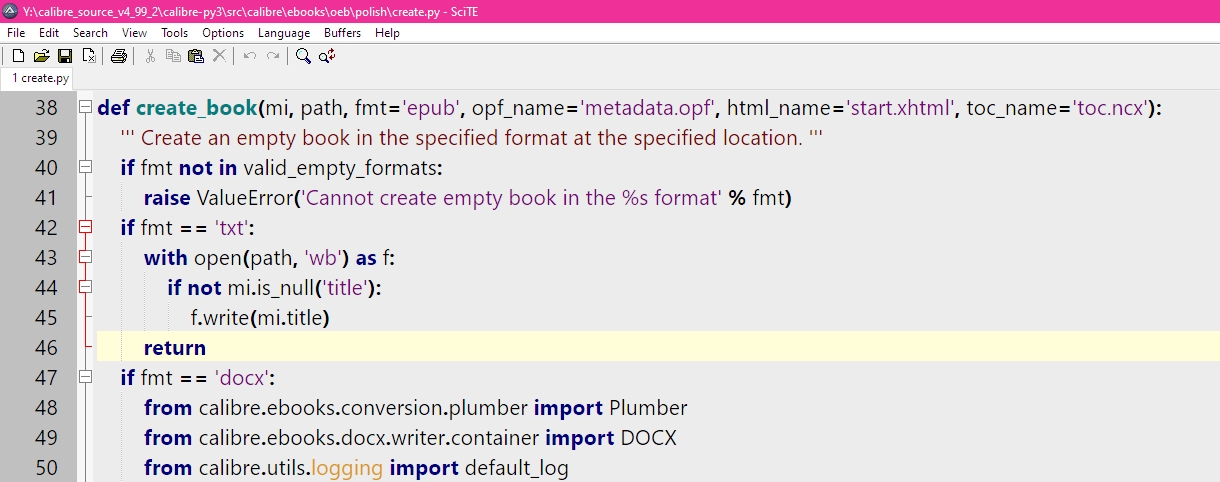Image resolution: width=1220 pixels, height=482 pixels.
Task: Open the Tools menu
Action: point(174,33)
